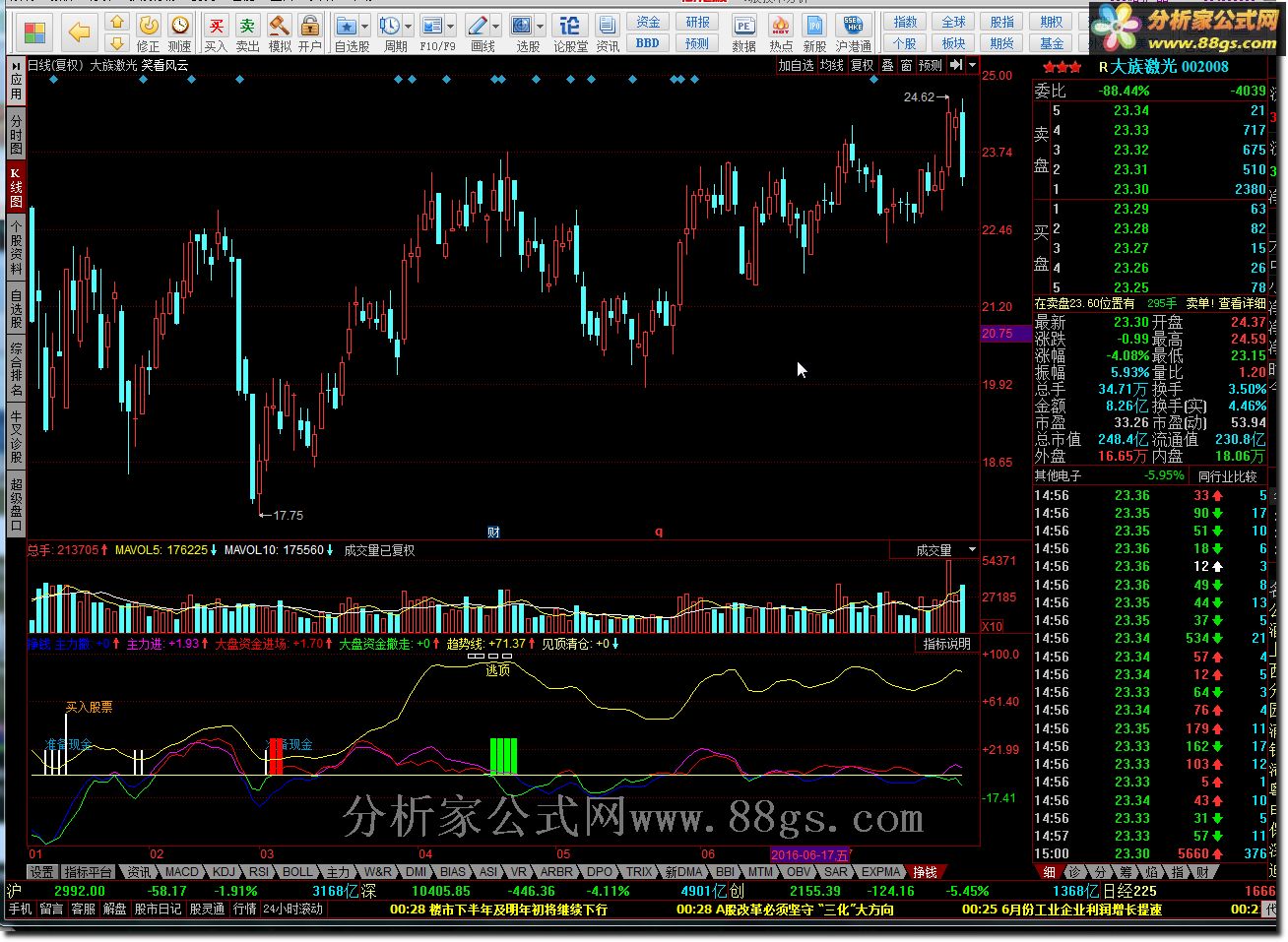Click the 预测 forecast toolbar button
Viewport: 1288px width, 942px height.
[697, 43]
